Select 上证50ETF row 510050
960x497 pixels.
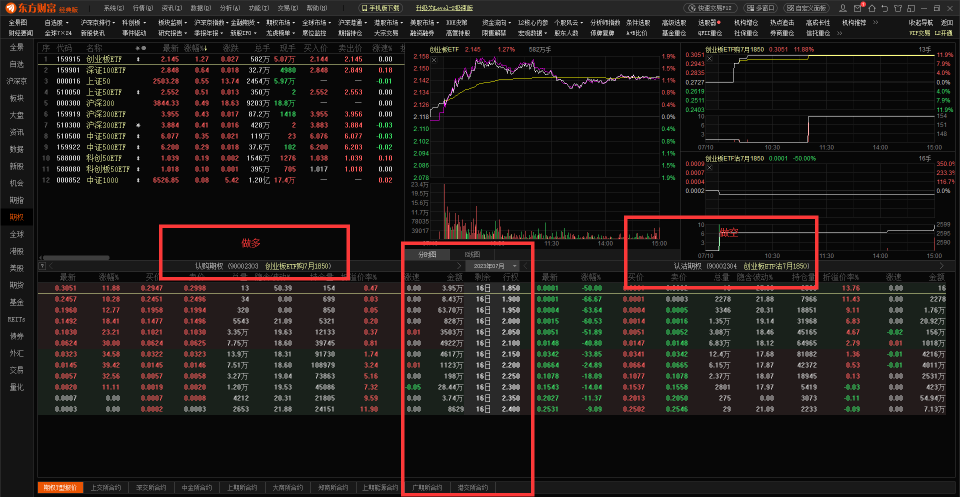(x=220, y=92)
